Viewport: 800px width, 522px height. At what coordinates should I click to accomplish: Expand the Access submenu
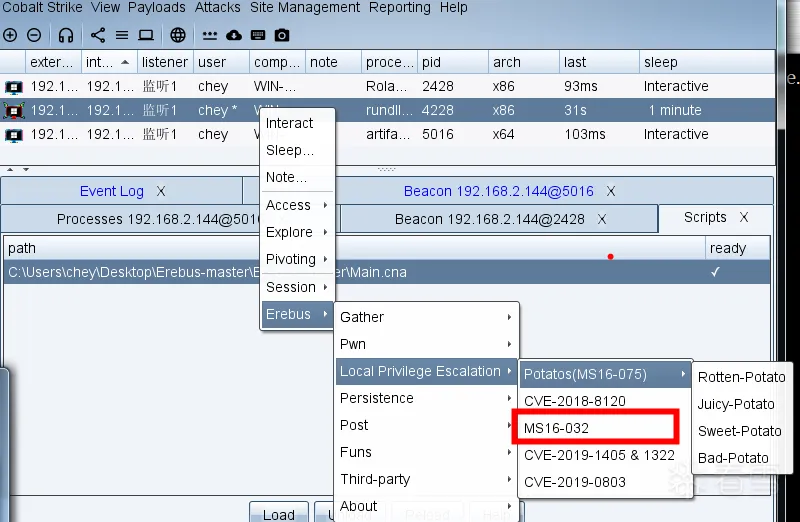click(297, 205)
